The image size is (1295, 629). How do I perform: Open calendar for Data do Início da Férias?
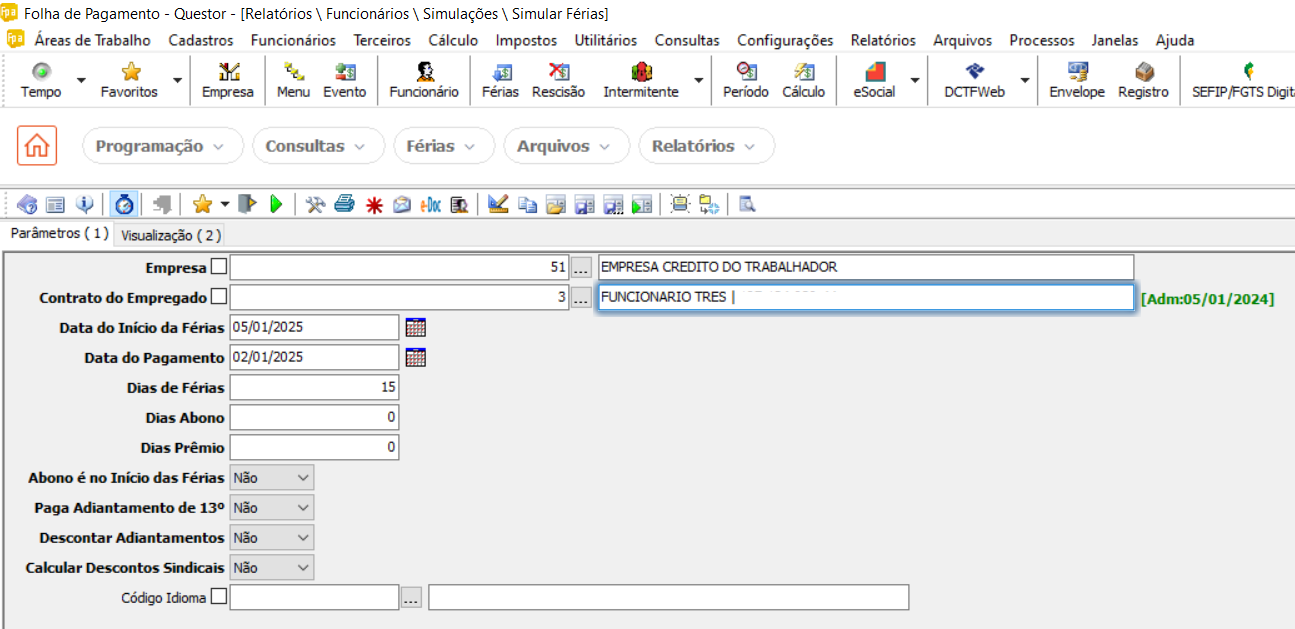[x=416, y=327]
